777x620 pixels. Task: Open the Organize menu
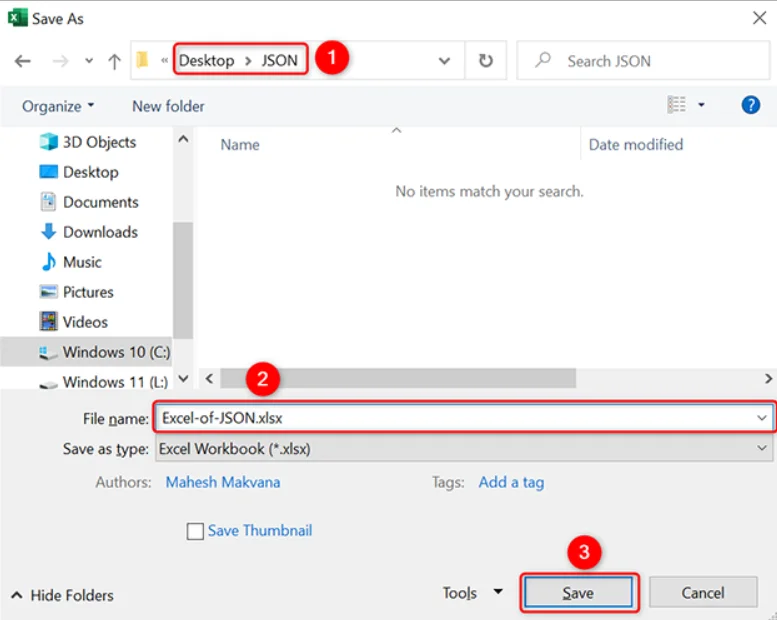tap(58, 106)
